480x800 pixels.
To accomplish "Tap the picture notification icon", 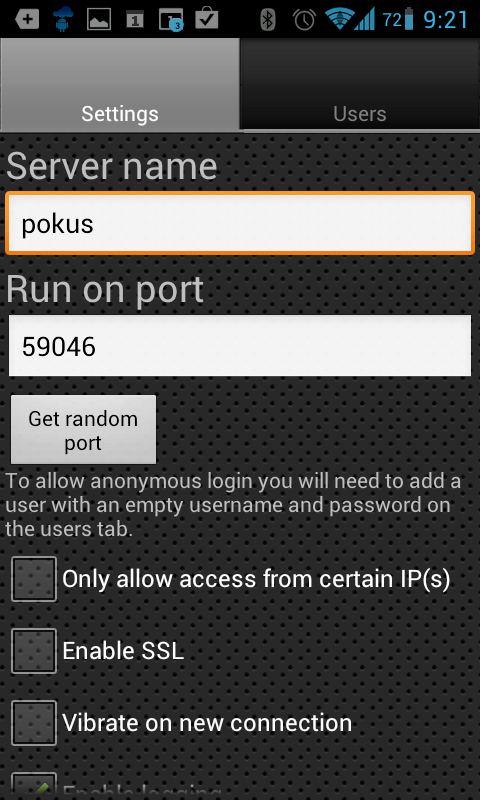I will (x=99, y=19).
